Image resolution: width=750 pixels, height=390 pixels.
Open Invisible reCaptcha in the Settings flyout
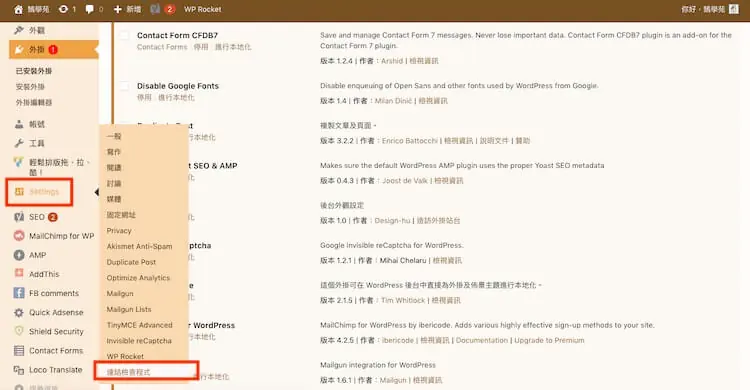click(x=139, y=341)
